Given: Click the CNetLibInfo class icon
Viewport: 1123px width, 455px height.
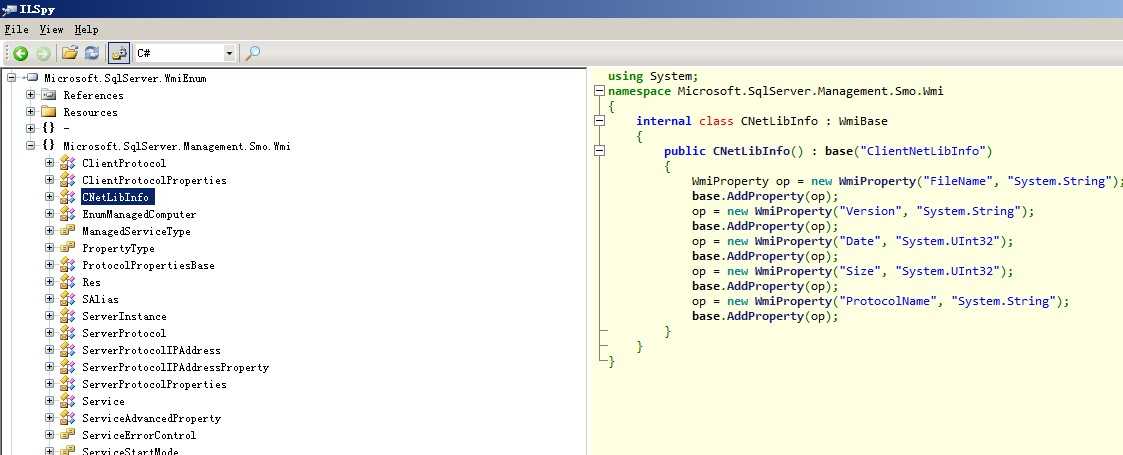Looking at the screenshot, I should pos(67,196).
